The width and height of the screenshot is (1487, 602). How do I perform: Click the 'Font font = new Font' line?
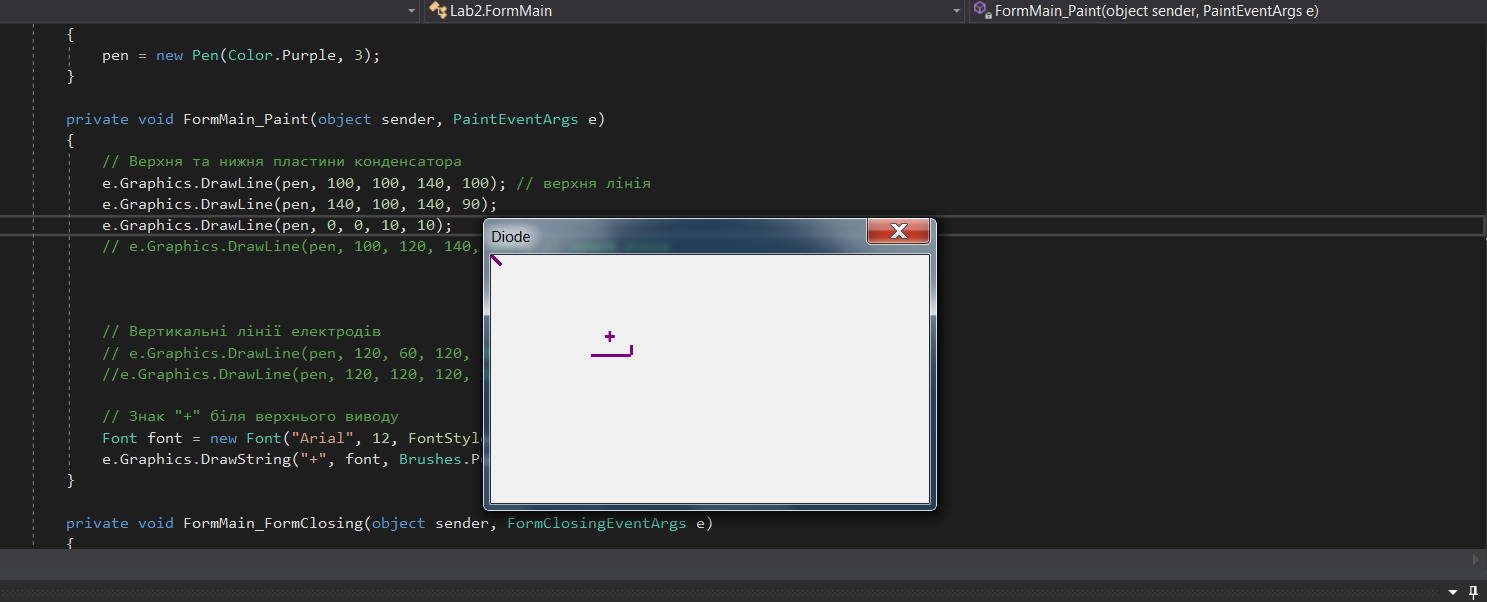pos(292,438)
